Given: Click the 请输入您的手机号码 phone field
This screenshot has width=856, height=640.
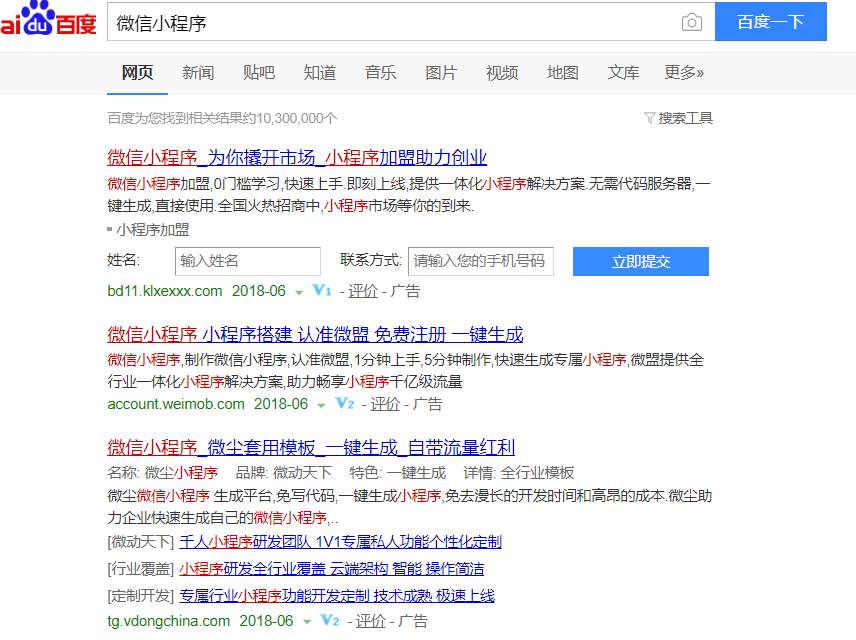Looking at the screenshot, I should click(x=481, y=262).
